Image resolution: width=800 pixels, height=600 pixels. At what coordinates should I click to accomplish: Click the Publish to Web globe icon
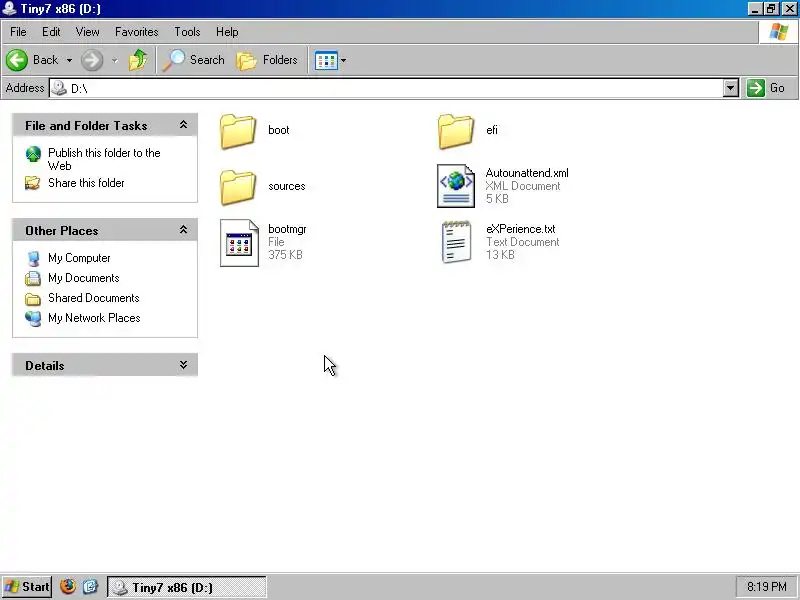coord(33,154)
